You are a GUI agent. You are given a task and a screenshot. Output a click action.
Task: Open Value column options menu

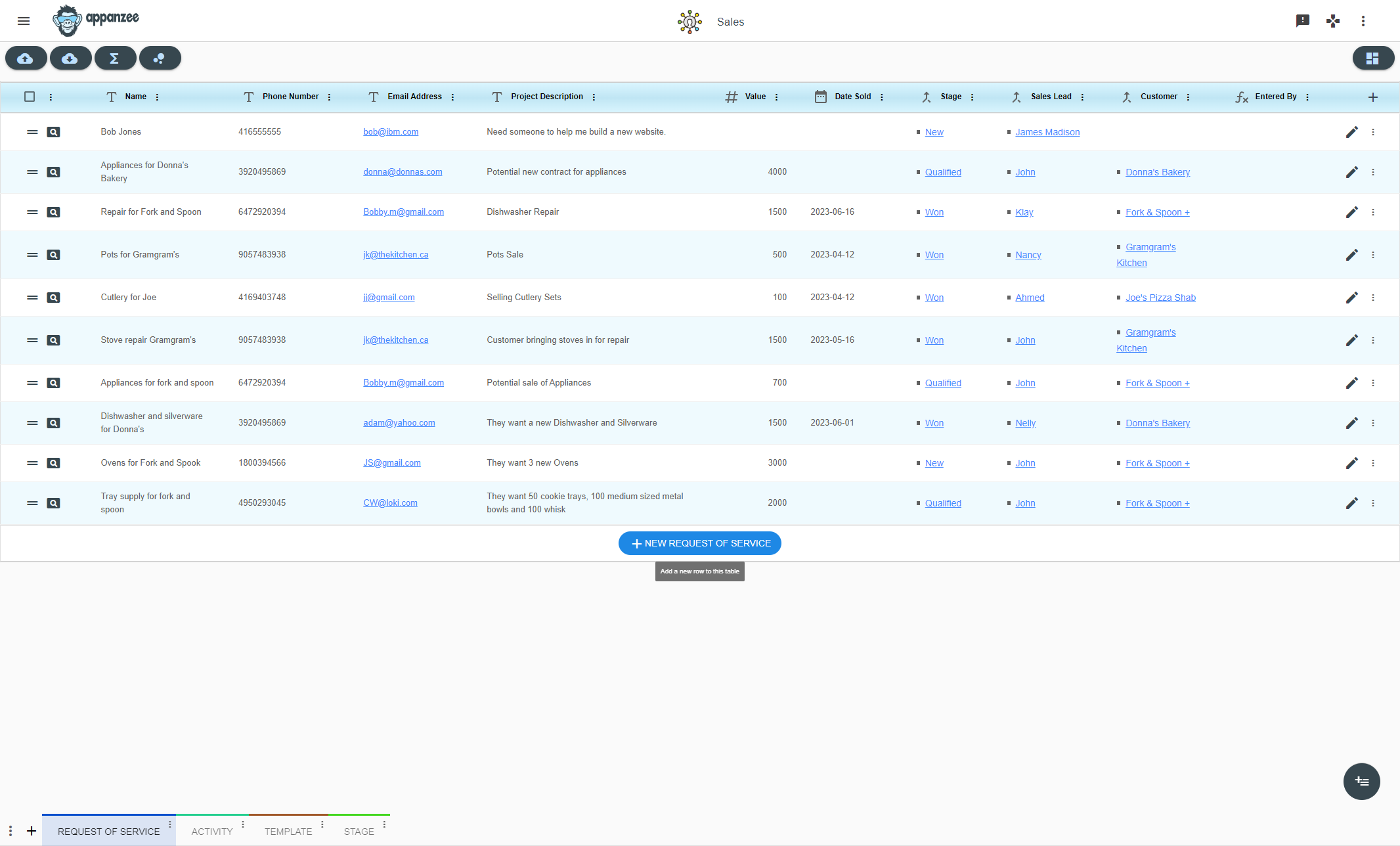[777, 97]
